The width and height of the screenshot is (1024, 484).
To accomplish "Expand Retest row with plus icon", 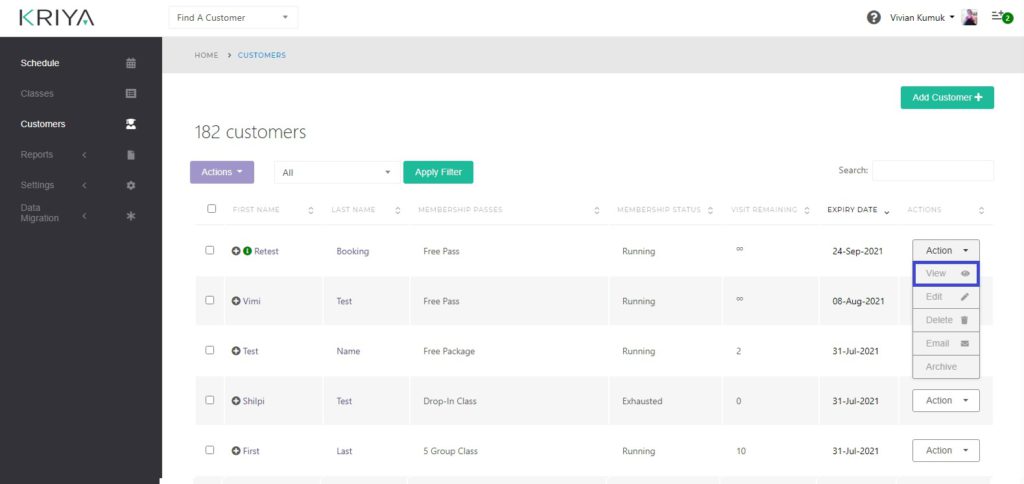I will tap(236, 251).
